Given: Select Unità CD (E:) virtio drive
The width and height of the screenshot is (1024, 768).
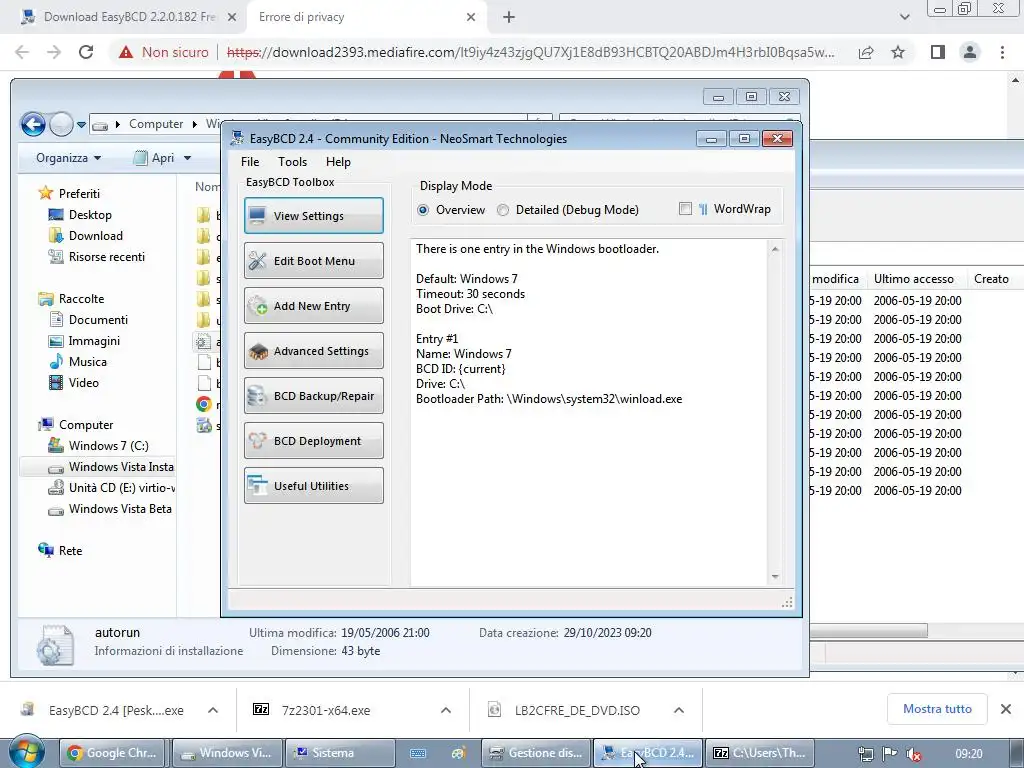Looking at the screenshot, I should pos(112,488).
